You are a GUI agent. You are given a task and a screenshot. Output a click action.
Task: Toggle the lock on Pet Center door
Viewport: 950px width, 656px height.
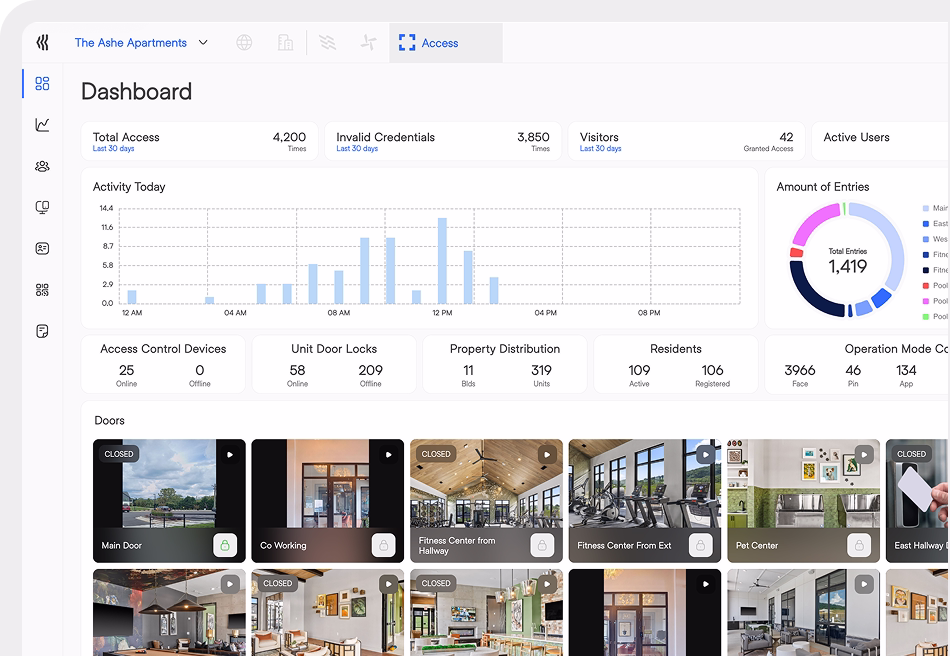(x=859, y=545)
